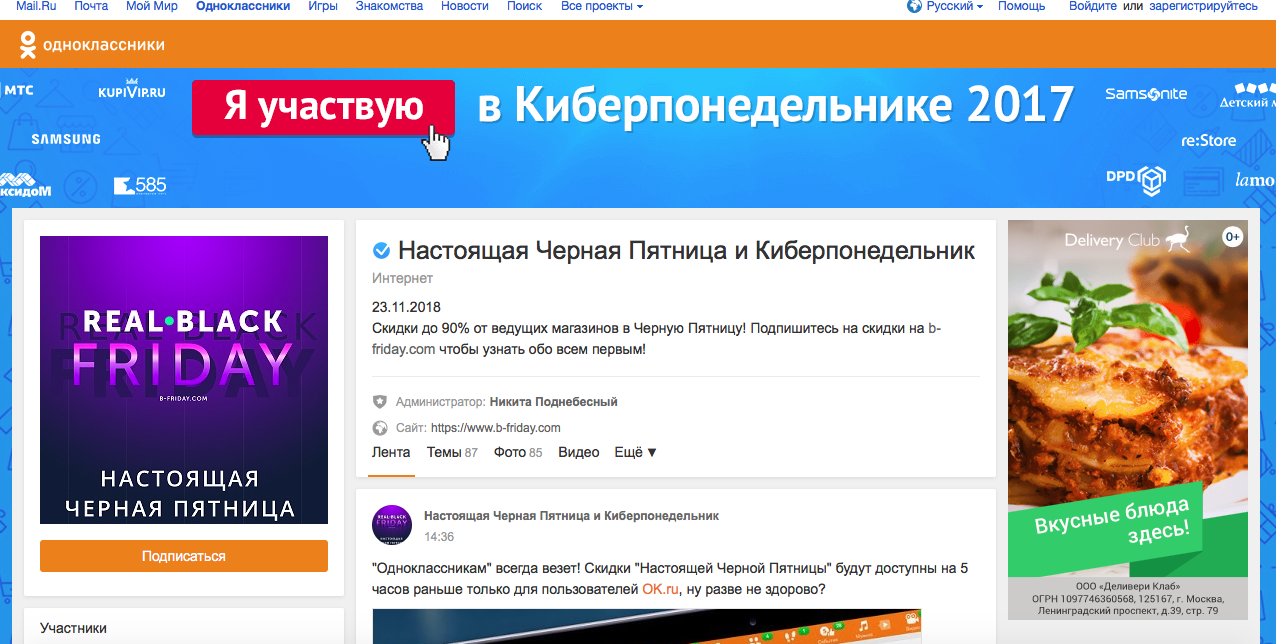Open Одноклассники in top bar
The height and width of the screenshot is (644, 1276).
point(243,6)
